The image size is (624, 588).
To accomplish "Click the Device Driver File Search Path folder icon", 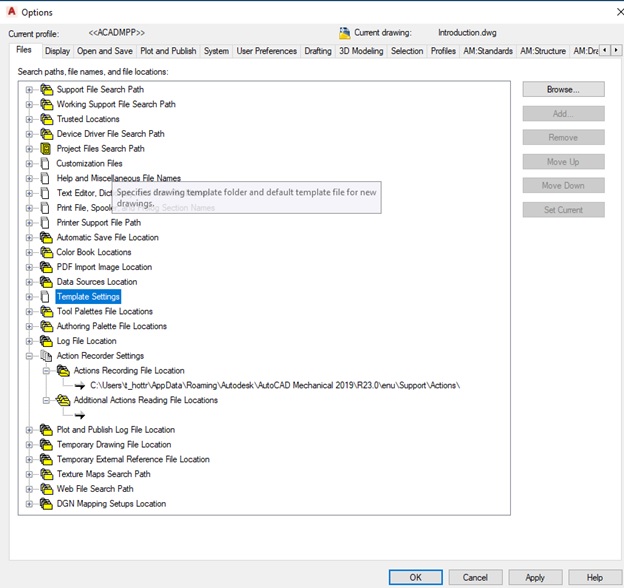I will coord(47,134).
